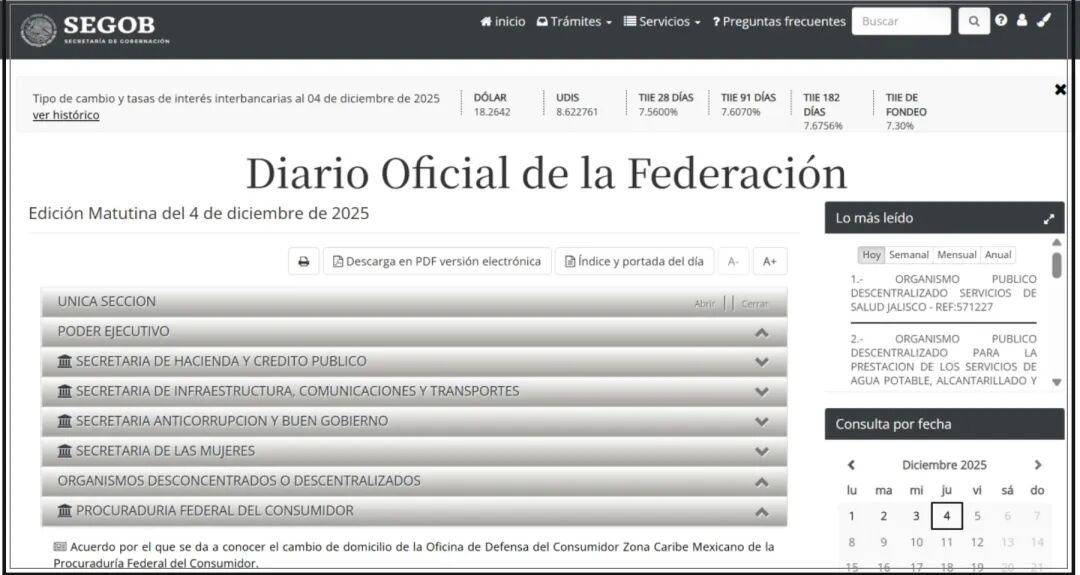The height and width of the screenshot is (575, 1080).
Task: Click the SEGOB logo
Action: click(x=95, y=30)
